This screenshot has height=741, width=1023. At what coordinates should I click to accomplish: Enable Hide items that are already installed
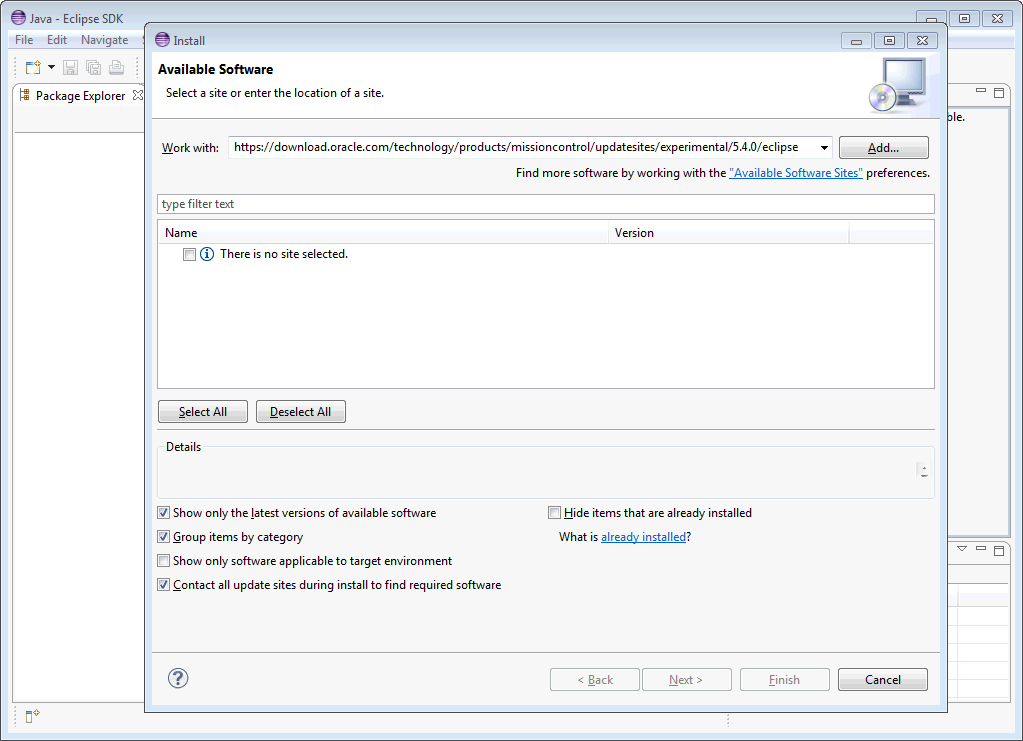[555, 513]
